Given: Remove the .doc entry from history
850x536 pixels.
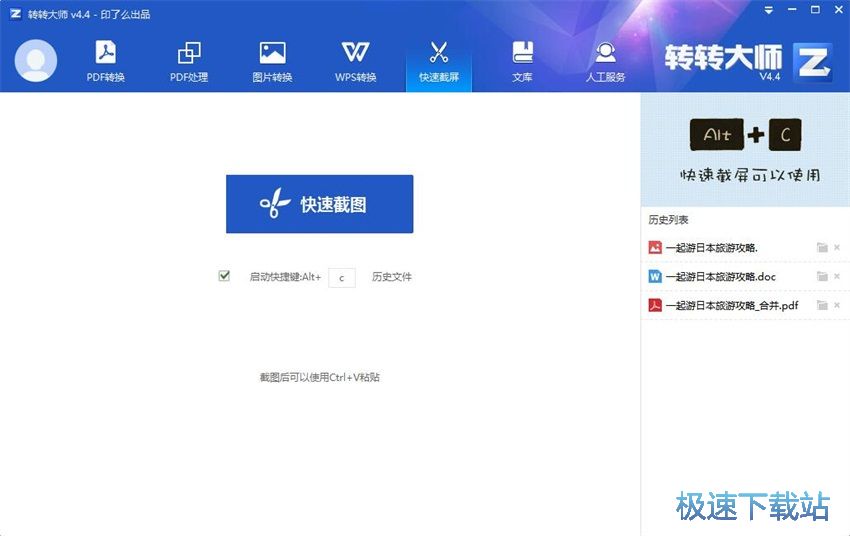Looking at the screenshot, I should (x=837, y=276).
